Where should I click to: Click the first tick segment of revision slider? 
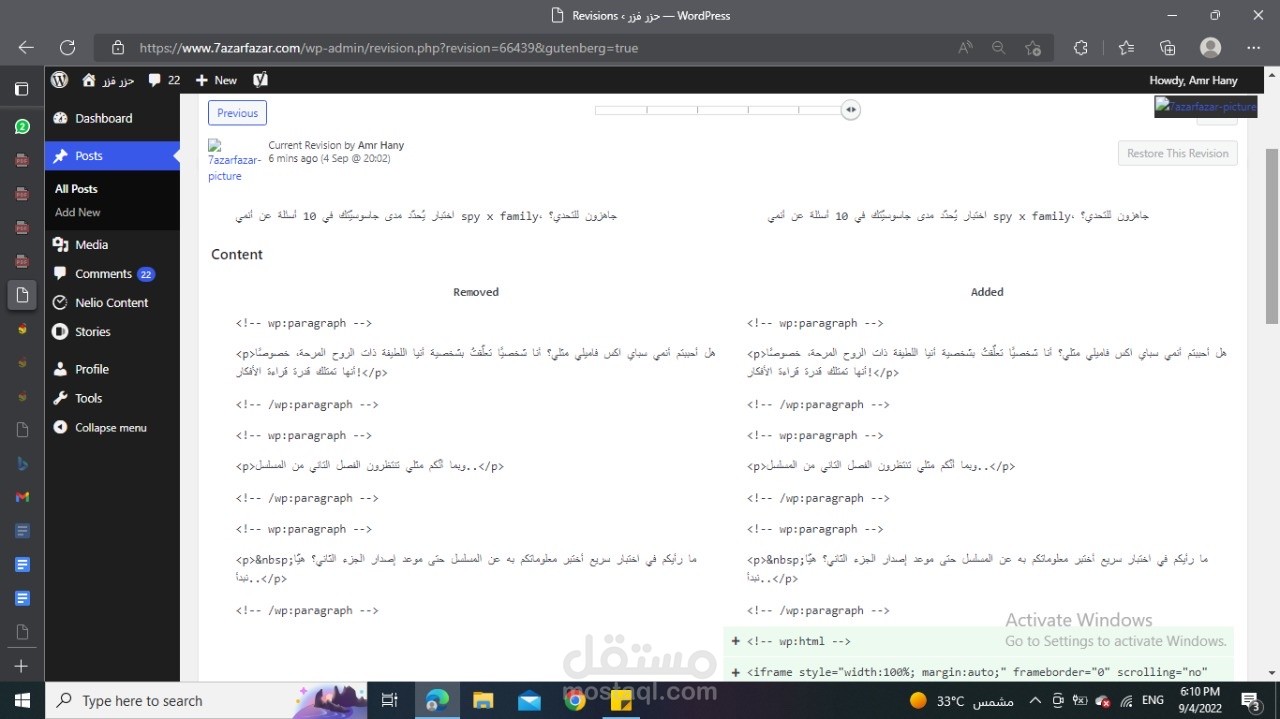click(620, 110)
